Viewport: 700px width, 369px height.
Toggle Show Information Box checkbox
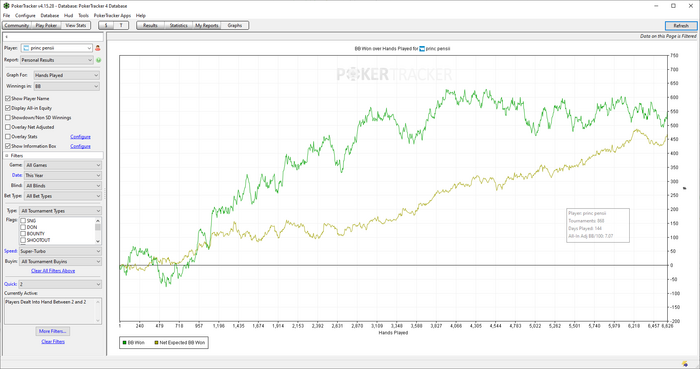coord(8,146)
